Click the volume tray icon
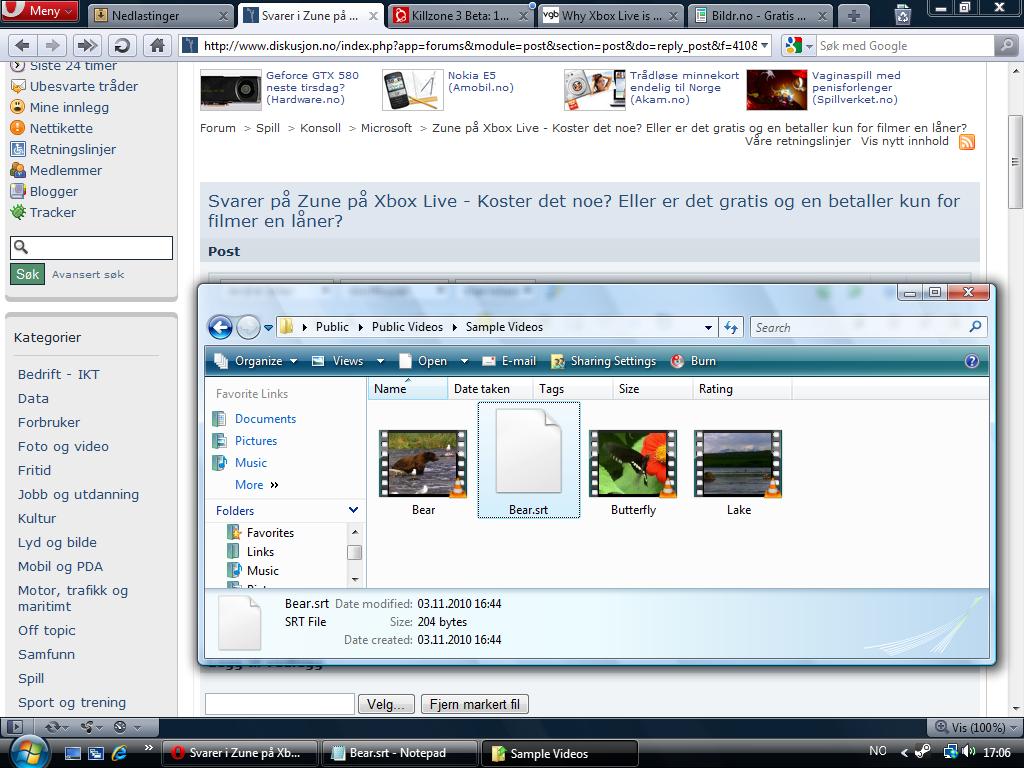Image resolution: width=1024 pixels, height=768 pixels. tap(969, 752)
